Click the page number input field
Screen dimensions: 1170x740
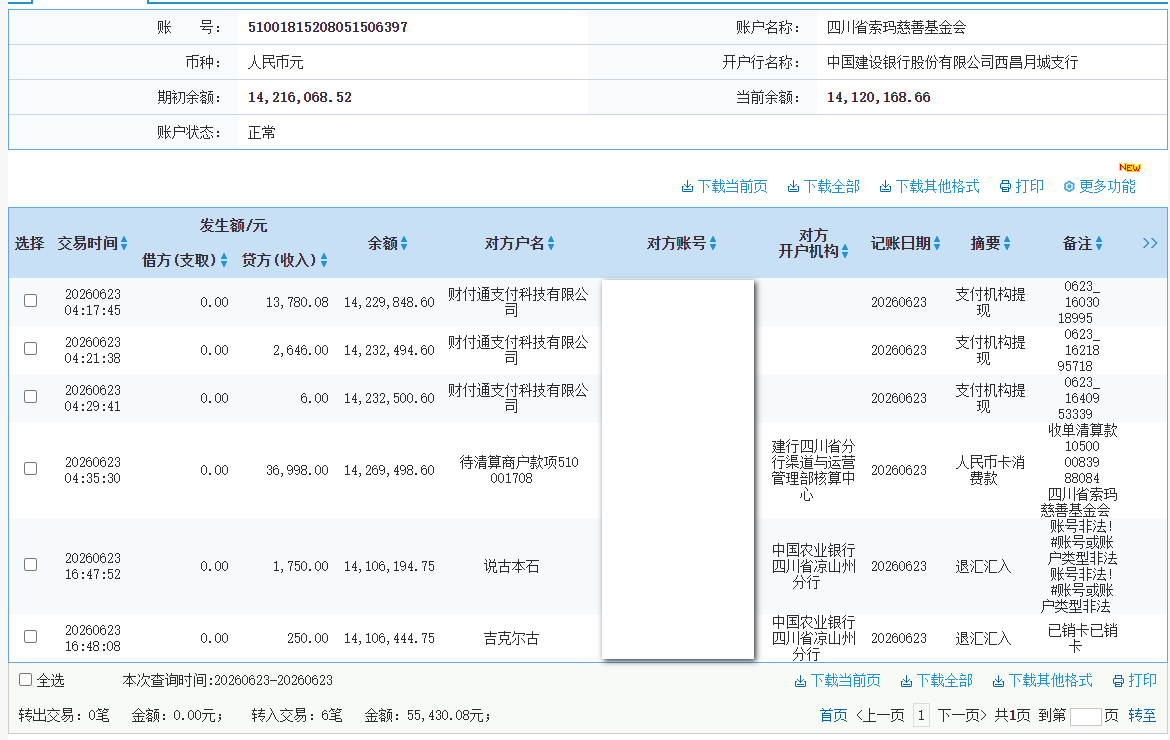click(x=1086, y=717)
